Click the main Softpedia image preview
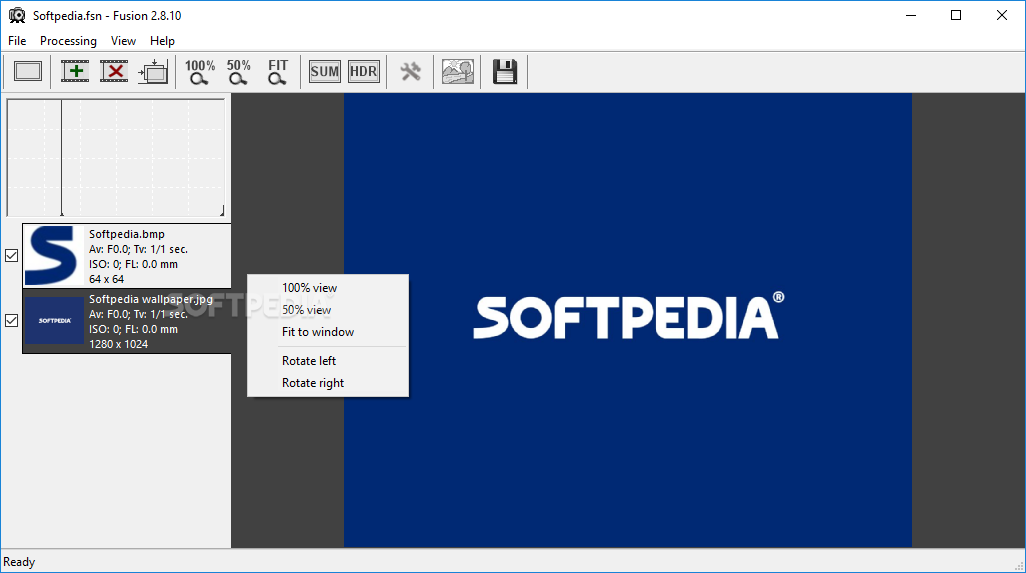The width and height of the screenshot is (1026, 573). point(628,320)
